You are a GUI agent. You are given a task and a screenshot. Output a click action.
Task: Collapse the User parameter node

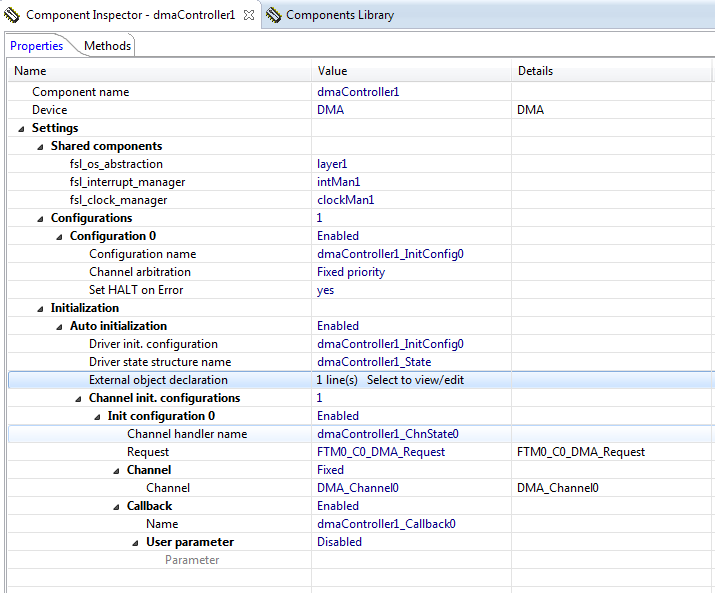(x=137, y=542)
